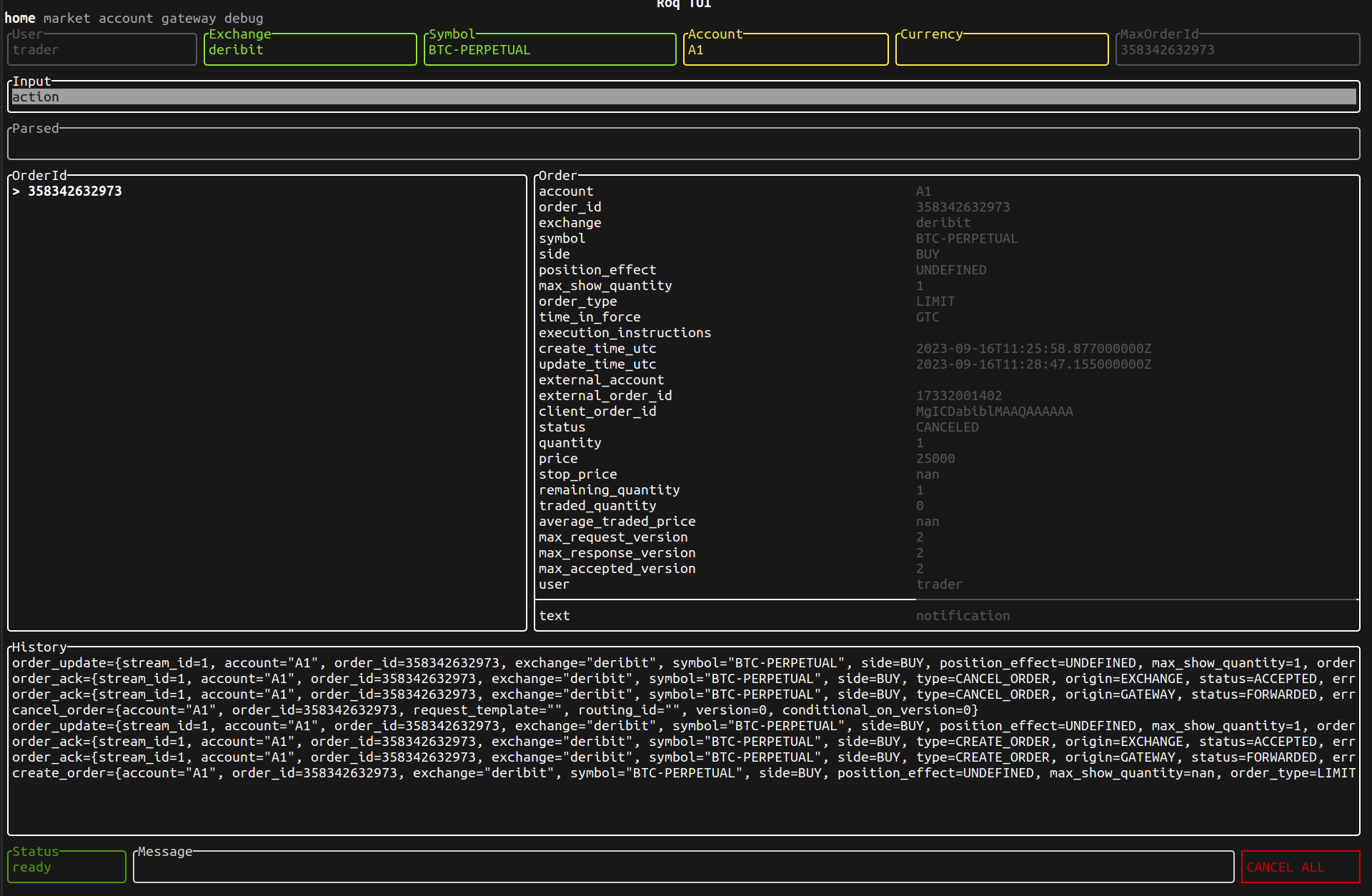Click the CREATE_ORDER origin=GATEWAY history line
Viewport: 1372px width, 896px height.
[x=684, y=757]
